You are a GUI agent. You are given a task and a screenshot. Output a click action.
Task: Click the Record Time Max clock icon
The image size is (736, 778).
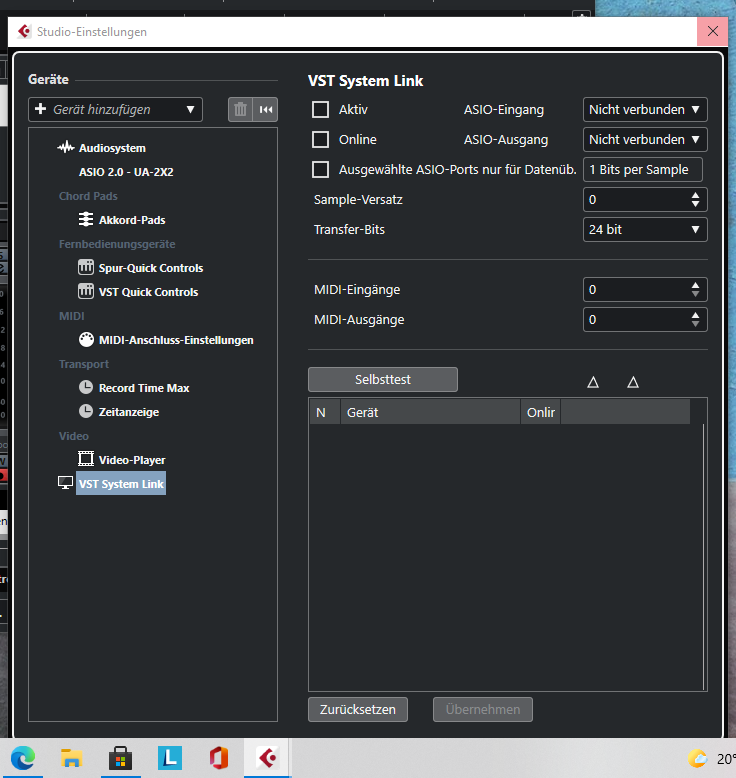[86, 387]
